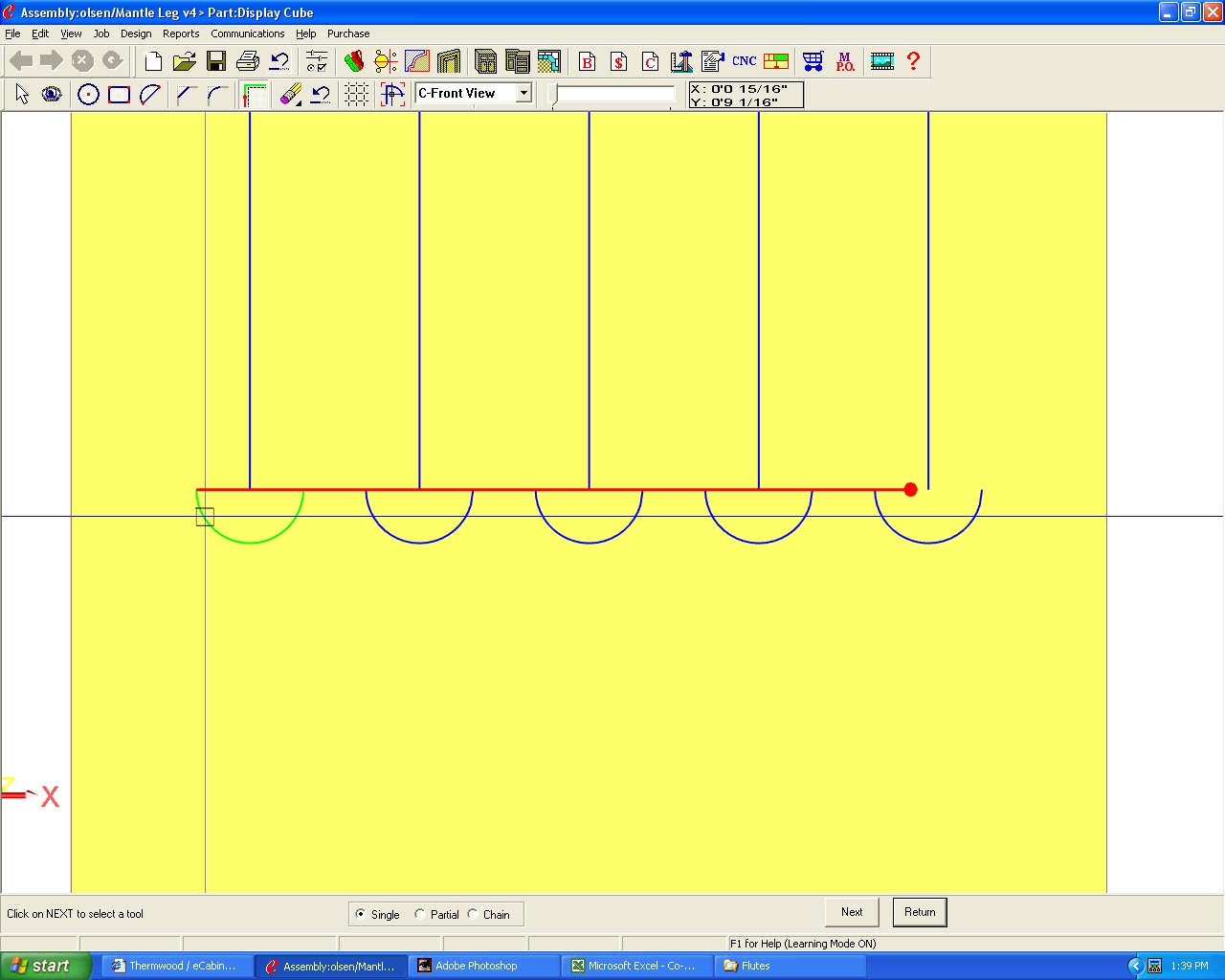Click the Next button
Screen dimensions: 1225x980
(852, 912)
